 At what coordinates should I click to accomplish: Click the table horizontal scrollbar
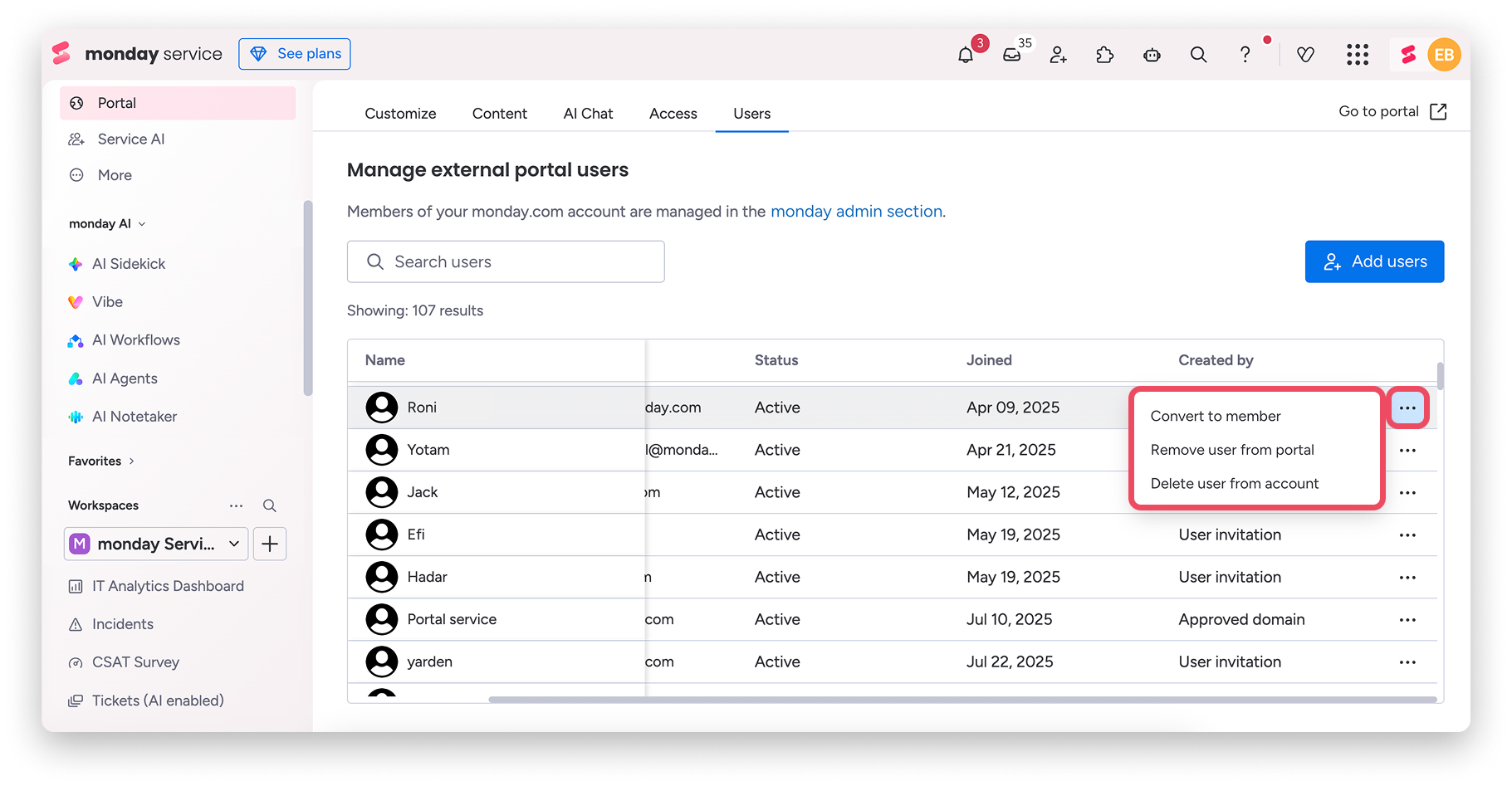pos(962,700)
